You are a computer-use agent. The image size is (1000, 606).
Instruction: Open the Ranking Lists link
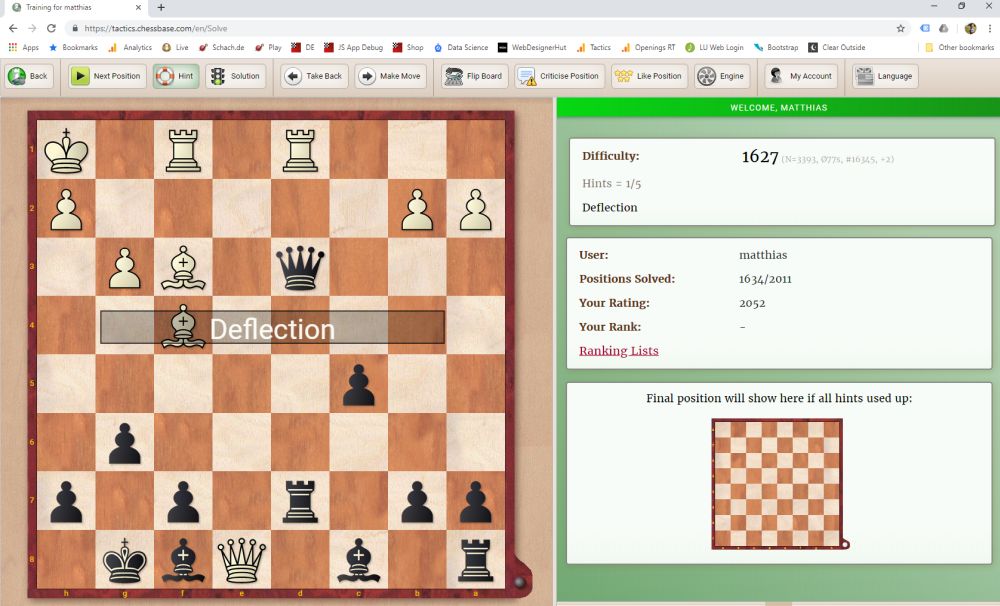pos(618,351)
